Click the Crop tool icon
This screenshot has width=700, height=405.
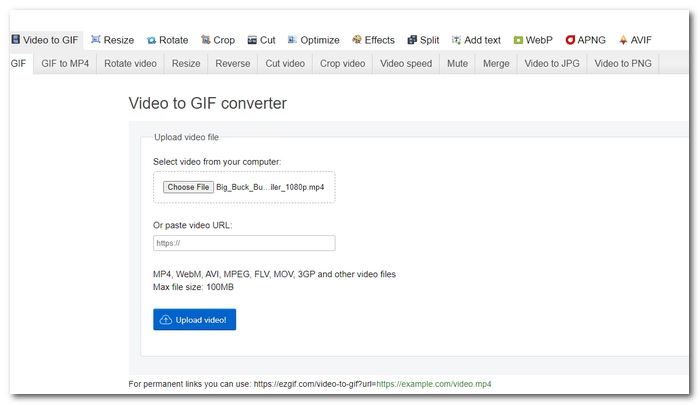click(x=205, y=40)
